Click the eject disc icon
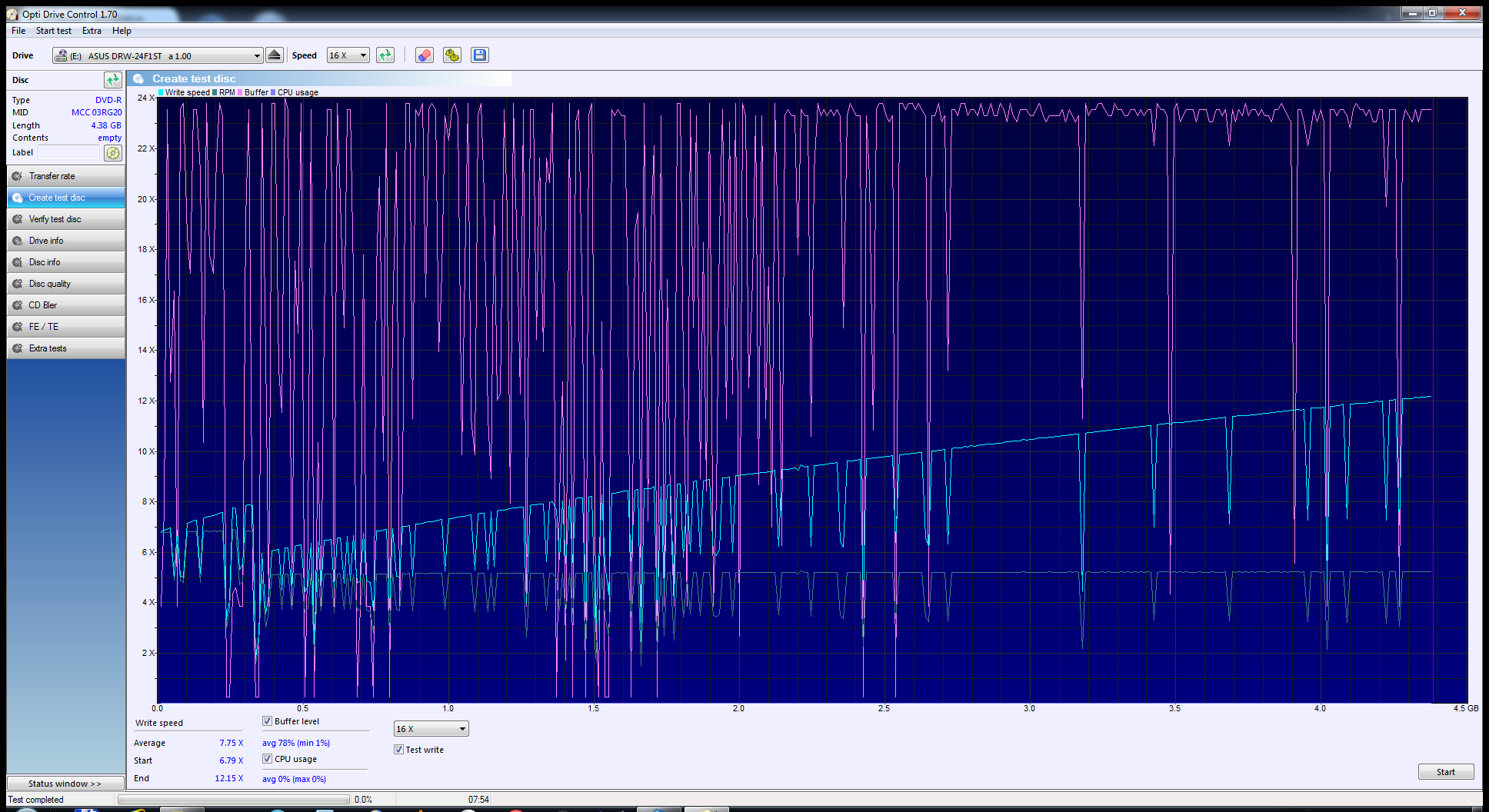 274,55
